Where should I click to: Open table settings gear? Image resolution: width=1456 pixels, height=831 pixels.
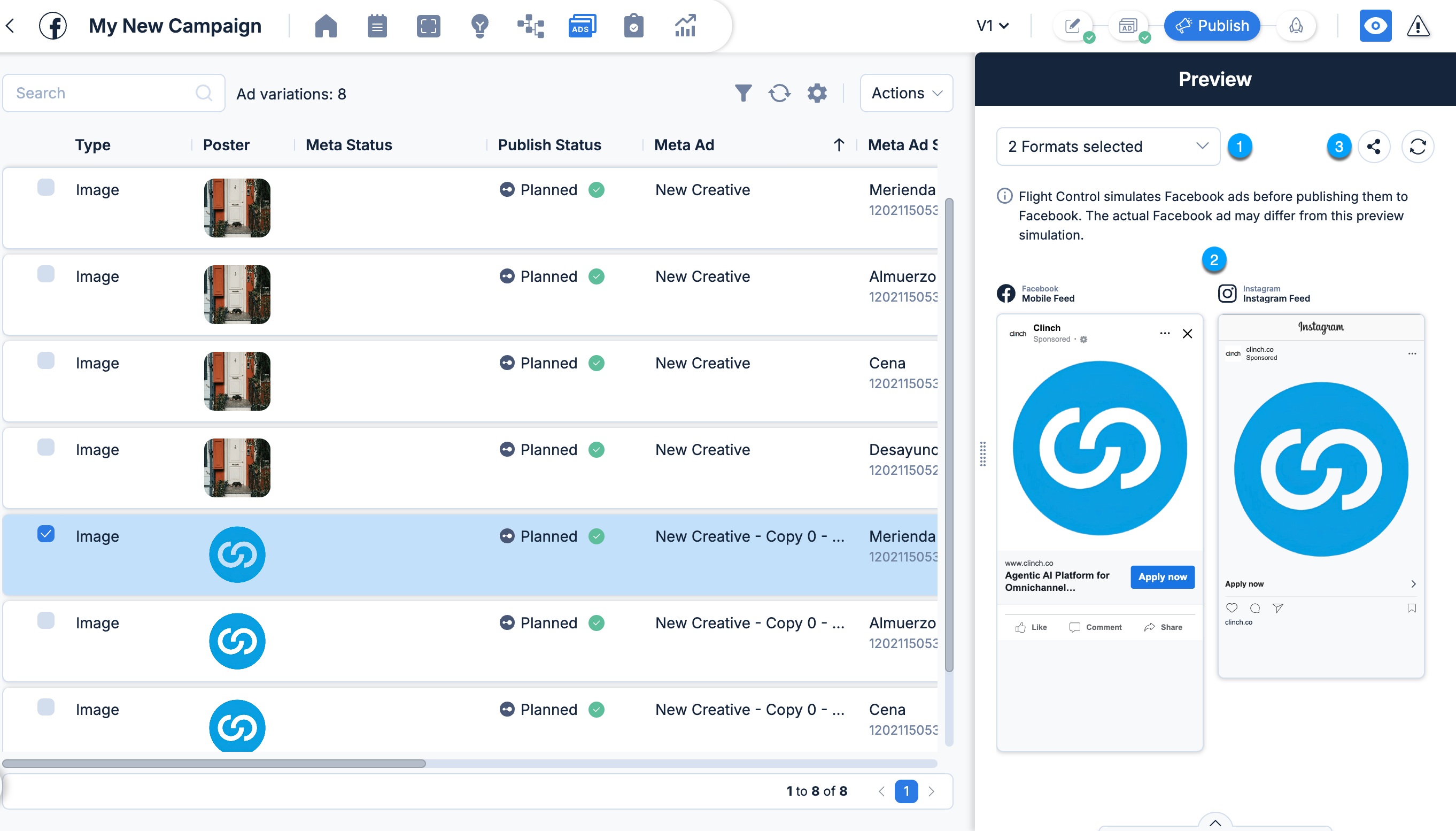tap(817, 93)
